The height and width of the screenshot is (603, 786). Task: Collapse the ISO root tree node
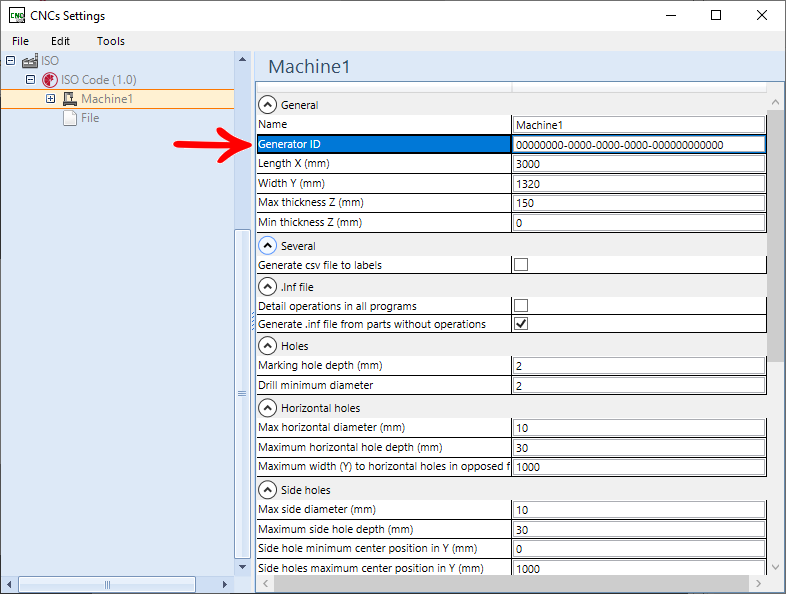[x=10, y=61]
